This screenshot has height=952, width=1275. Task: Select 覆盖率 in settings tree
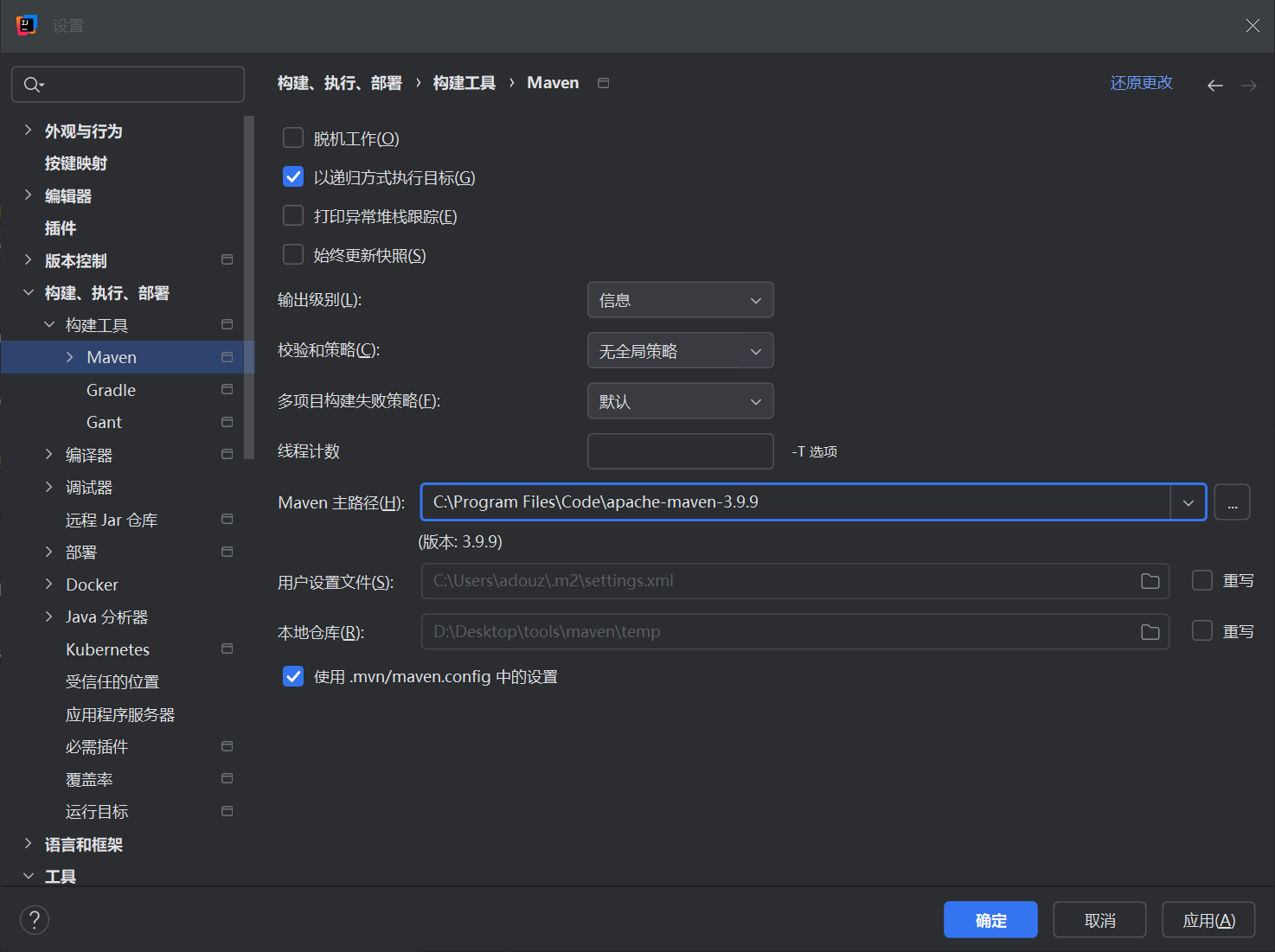(89, 780)
